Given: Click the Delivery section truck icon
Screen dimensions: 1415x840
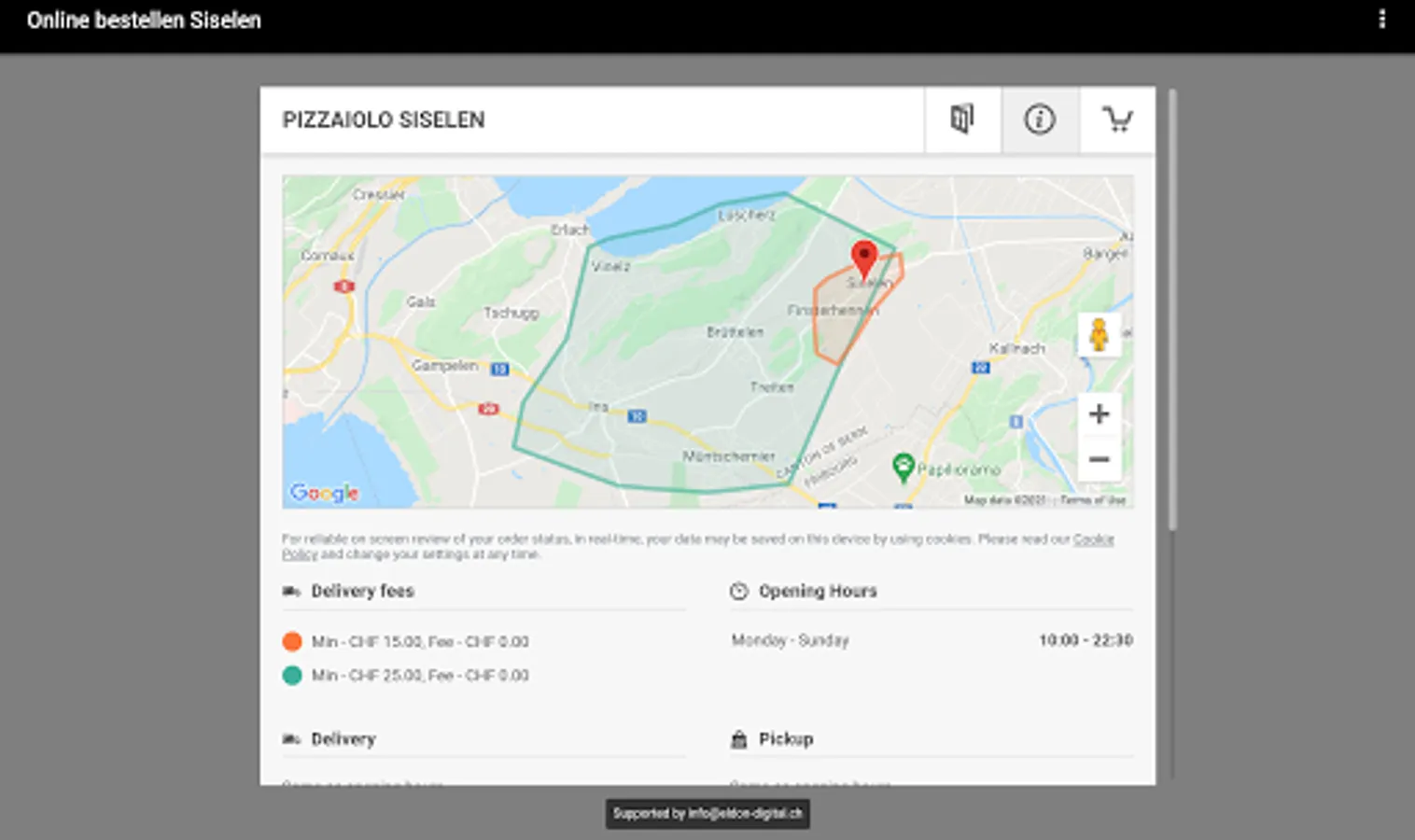Looking at the screenshot, I should (291, 739).
